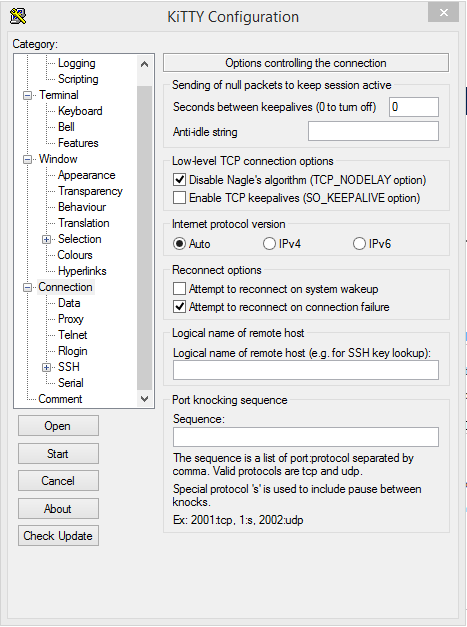Image resolution: width=467 pixels, height=627 pixels.
Task: Enable TCP keepalives checkbox
Action: point(179,198)
